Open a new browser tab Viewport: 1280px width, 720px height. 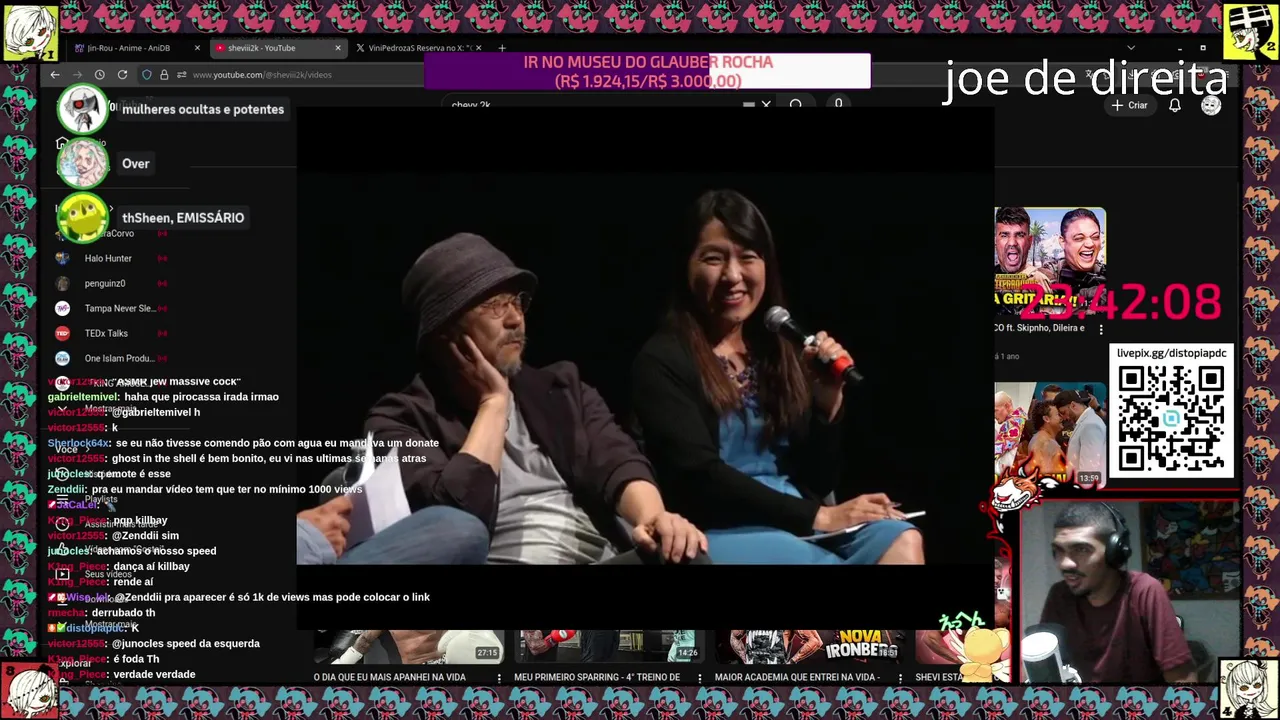click(x=502, y=48)
